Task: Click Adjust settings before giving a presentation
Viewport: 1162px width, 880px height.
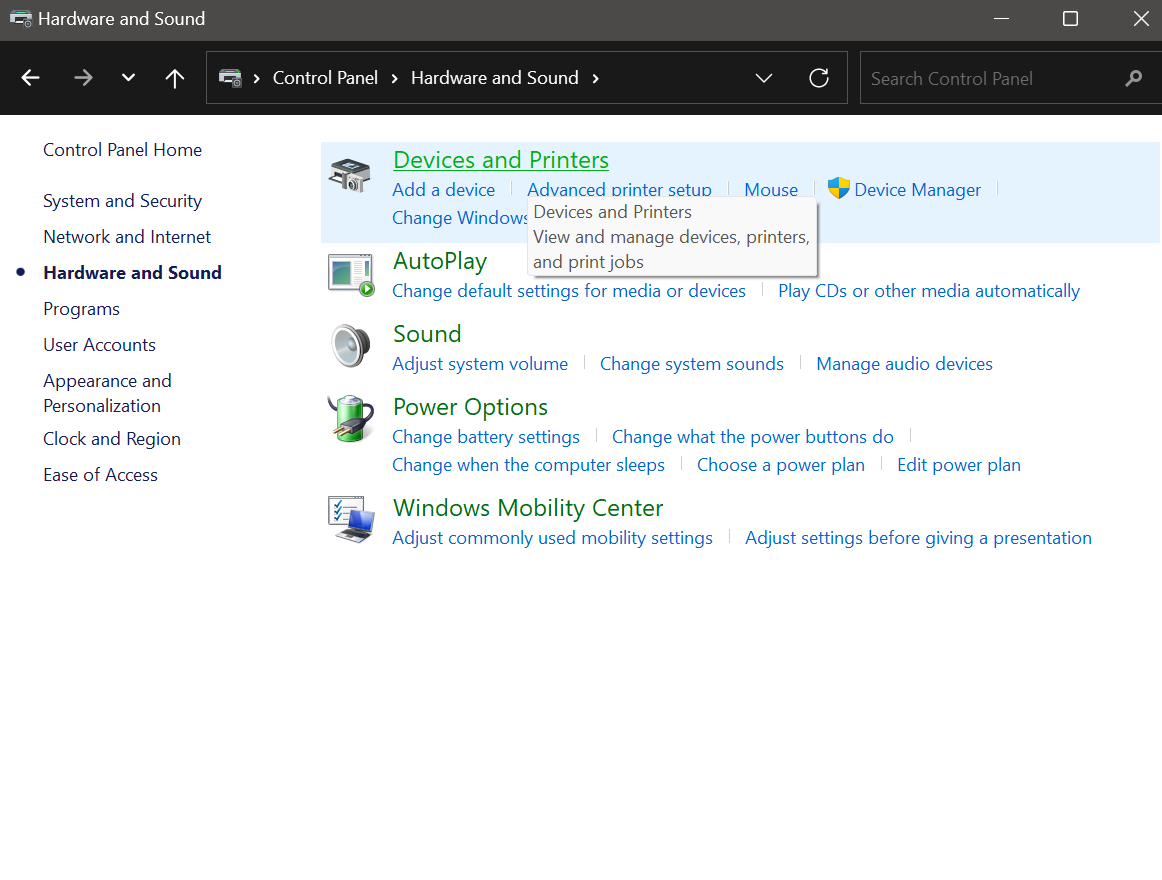Action: 918,537
